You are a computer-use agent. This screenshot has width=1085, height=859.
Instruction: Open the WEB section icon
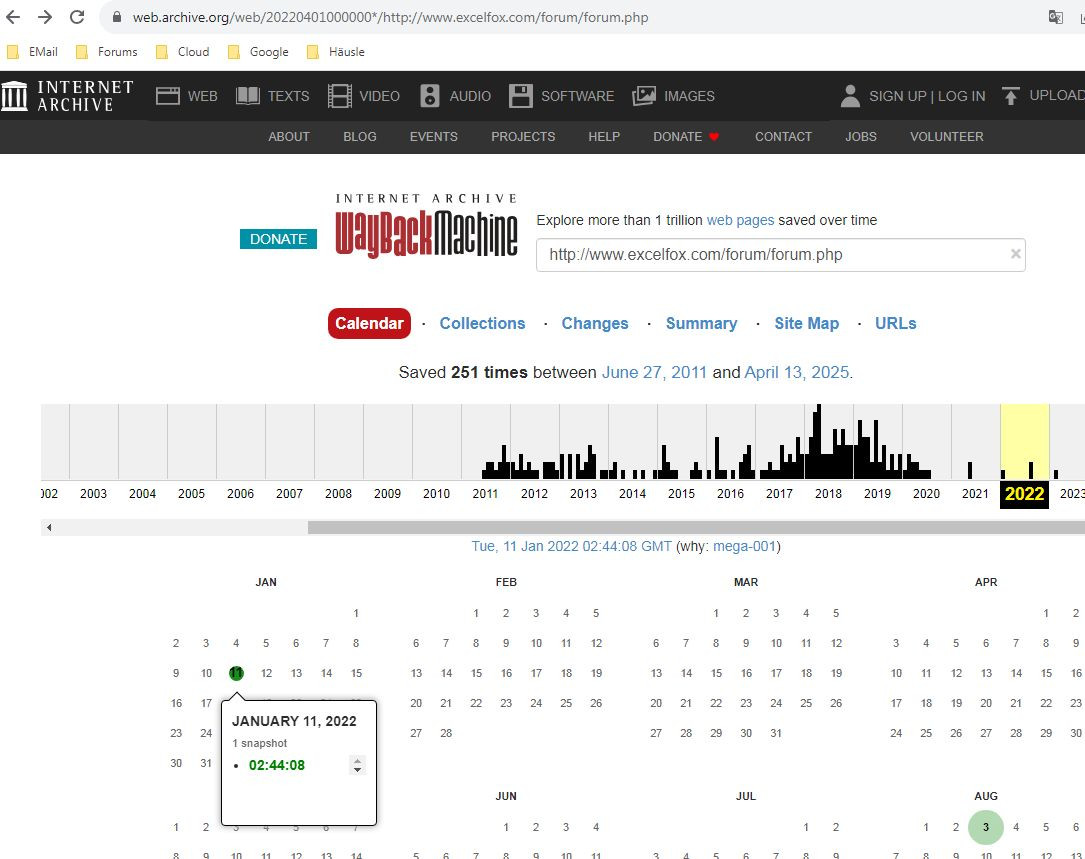(x=167, y=96)
